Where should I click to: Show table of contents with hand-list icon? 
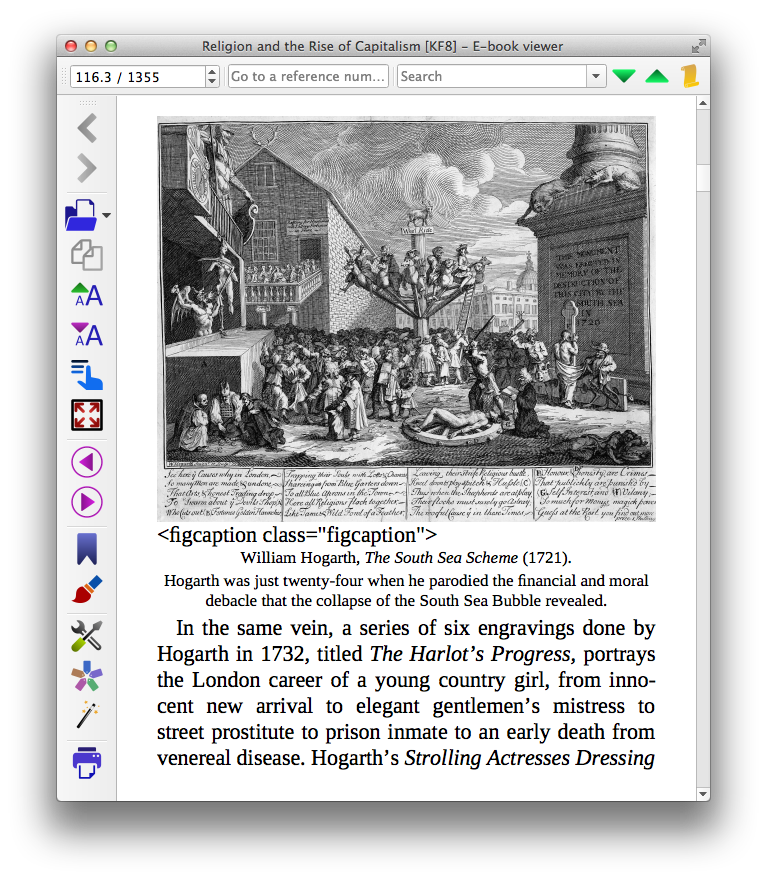coord(87,374)
